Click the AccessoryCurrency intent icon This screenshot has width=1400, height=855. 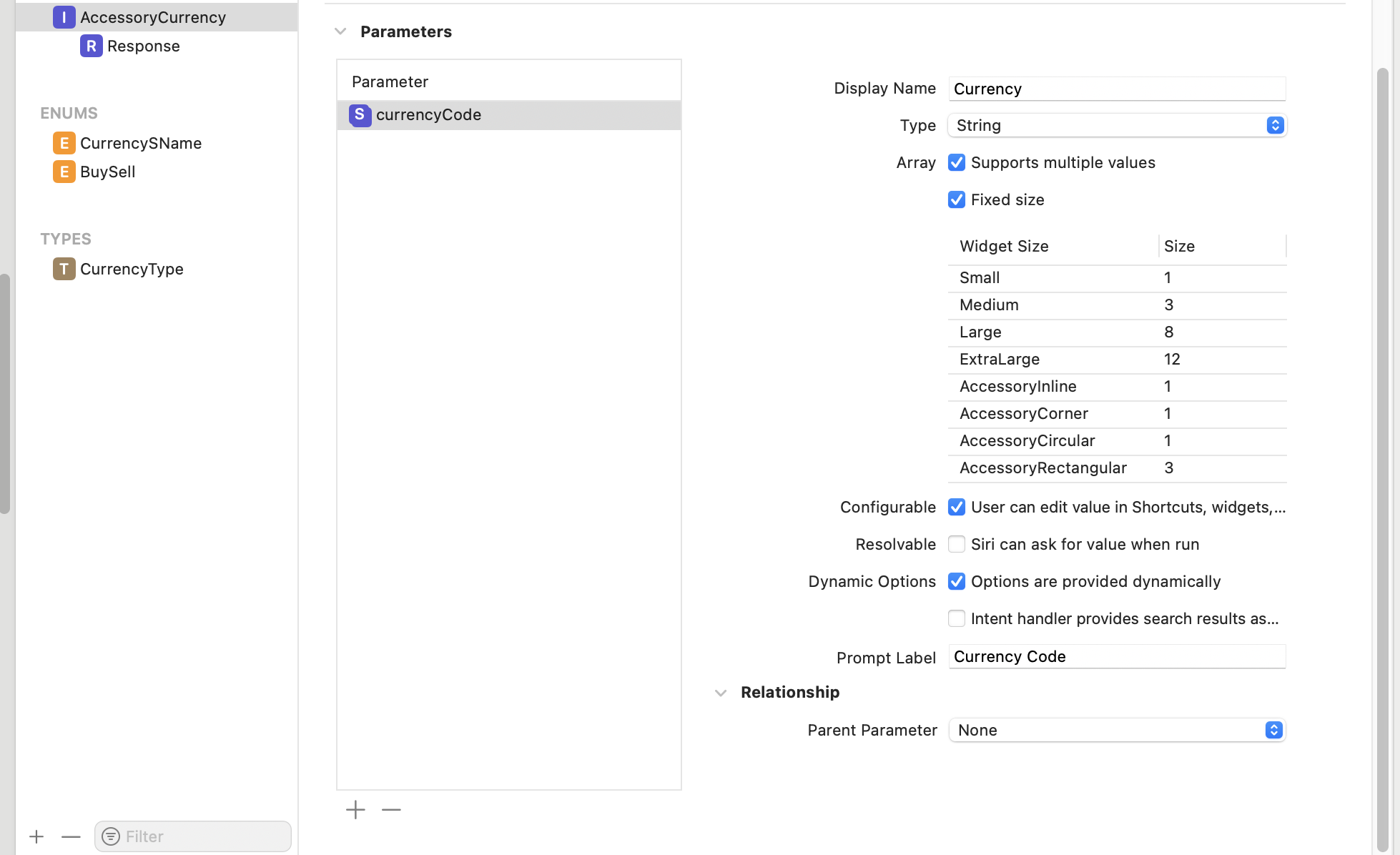point(64,17)
